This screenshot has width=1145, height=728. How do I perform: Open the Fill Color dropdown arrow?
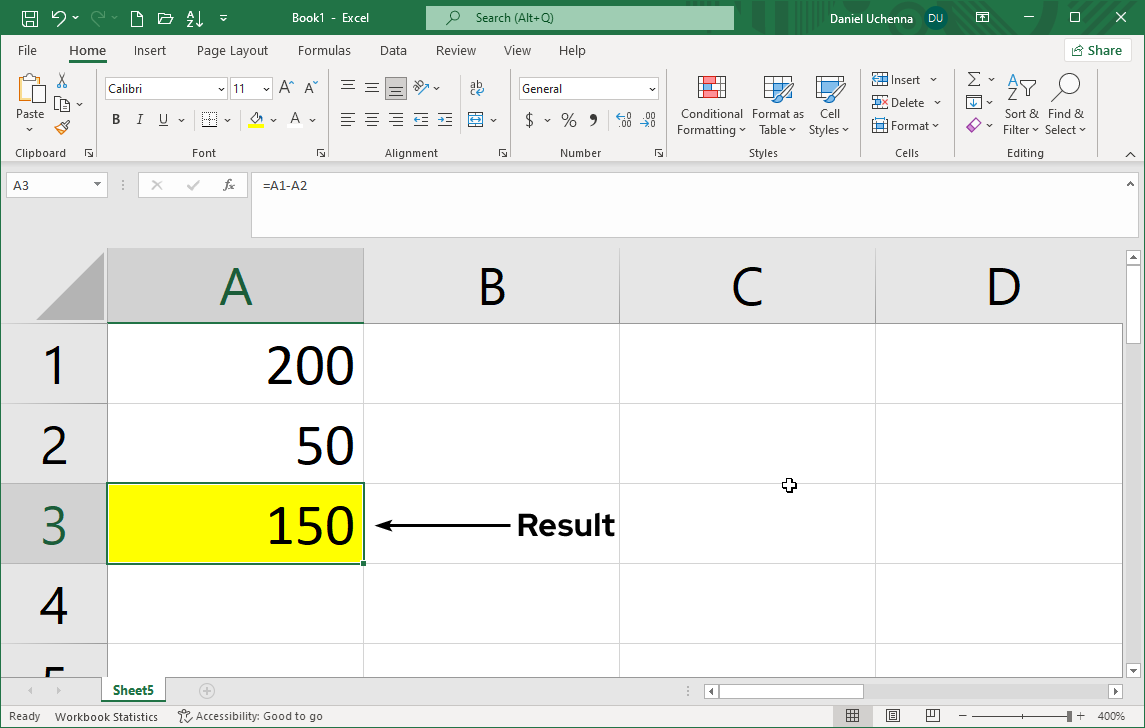pyautogui.click(x=273, y=119)
